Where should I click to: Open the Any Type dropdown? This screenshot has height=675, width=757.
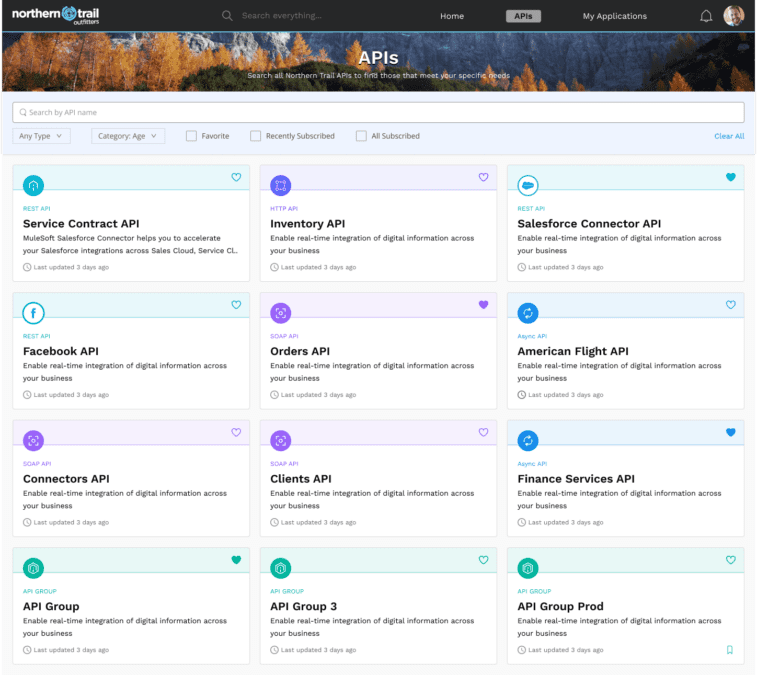coord(42,136)
